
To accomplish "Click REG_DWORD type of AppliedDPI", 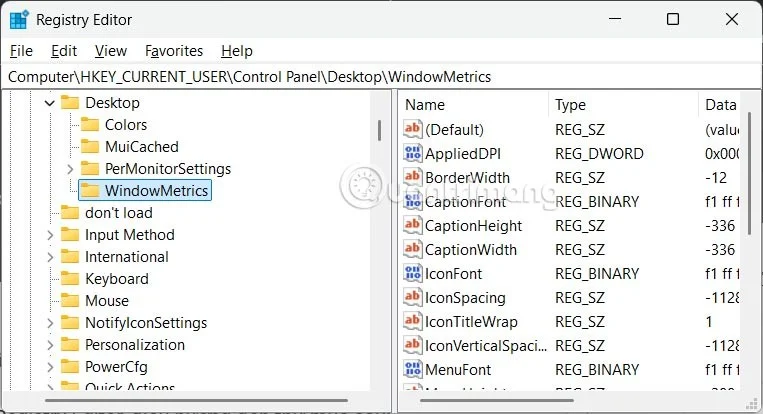I will pos(599,154).
